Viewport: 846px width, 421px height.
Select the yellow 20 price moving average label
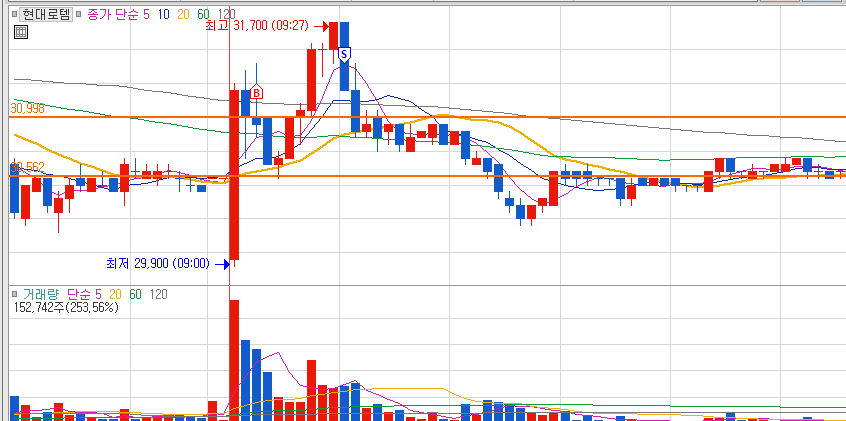[183, 15]
